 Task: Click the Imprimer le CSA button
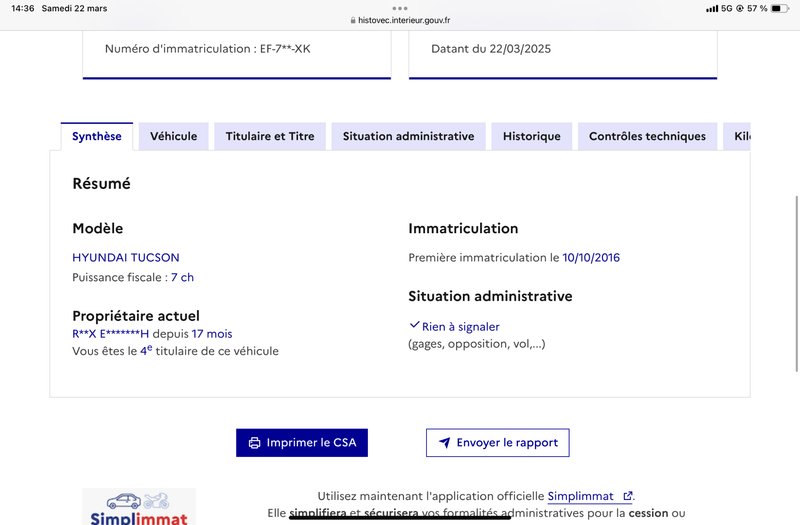coord(302,442)
